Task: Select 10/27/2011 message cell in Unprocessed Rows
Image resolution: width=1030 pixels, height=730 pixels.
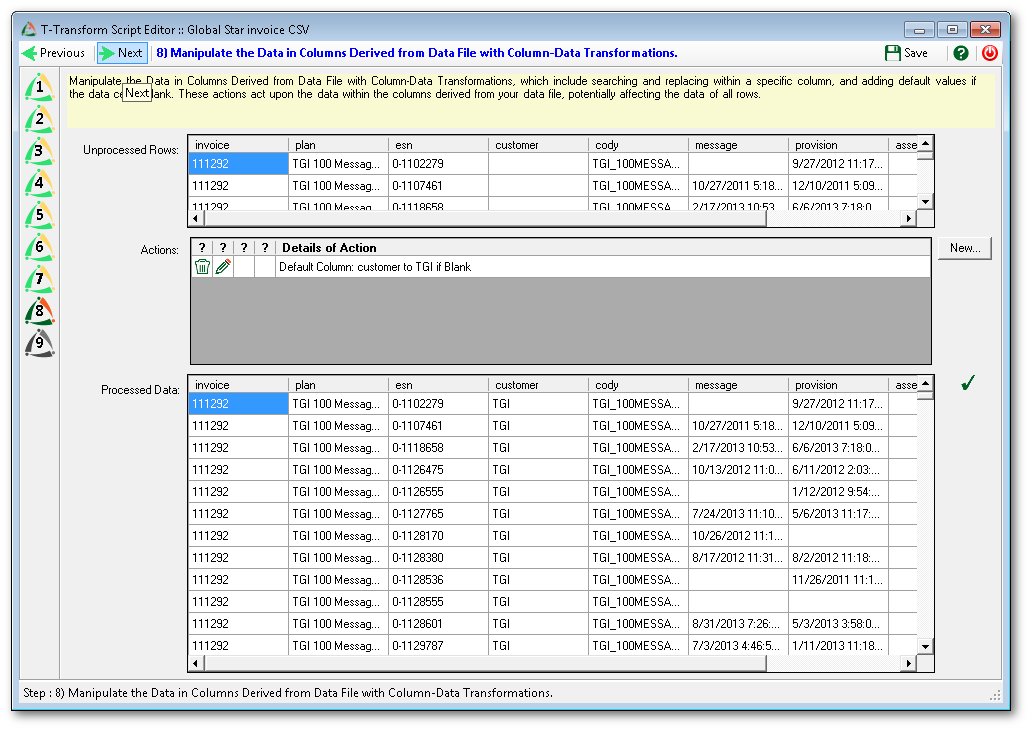Action: click(x=738, y=186)
